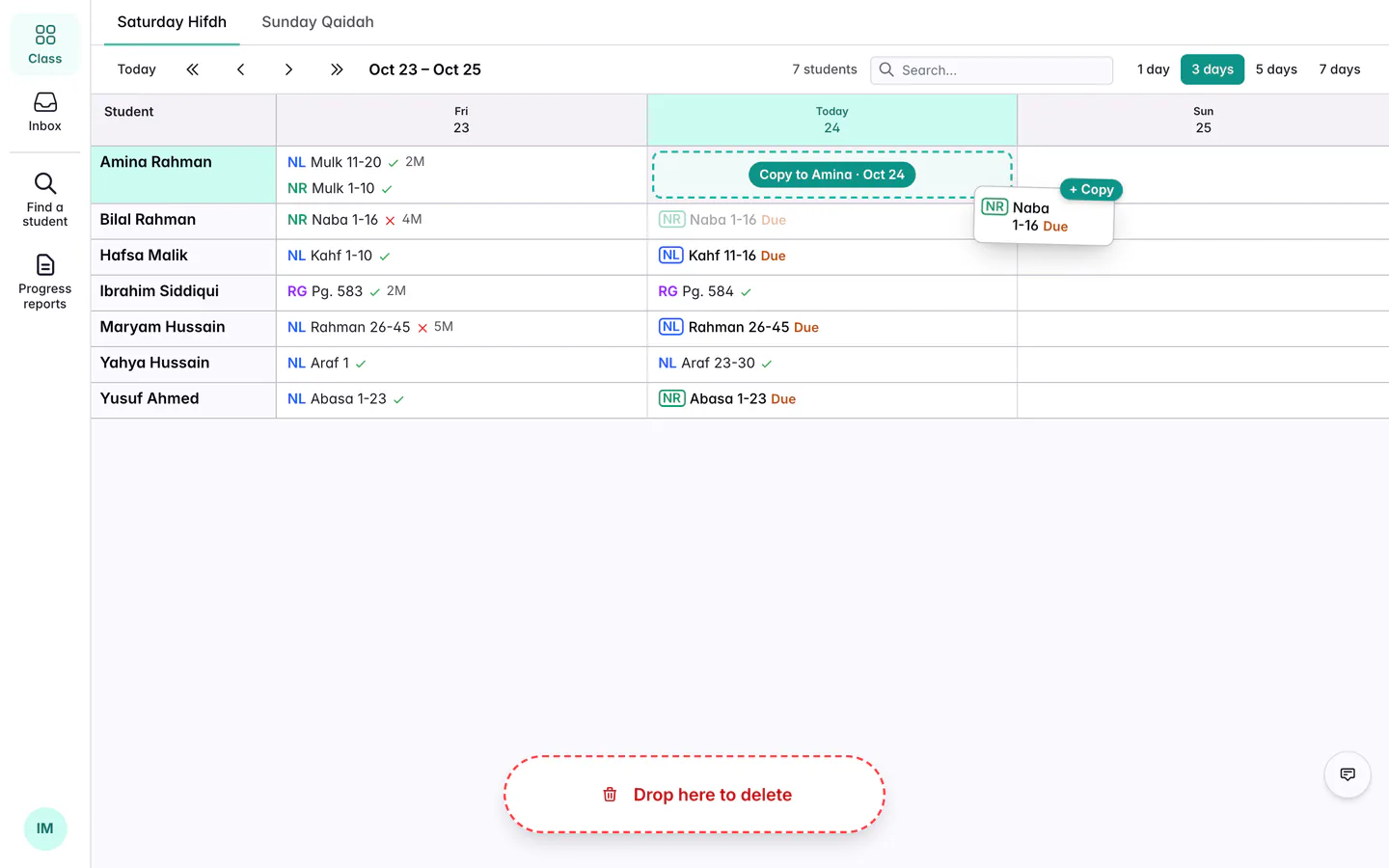Open the Class view in sidebar
The width and height of the screenshot is (1389, 868).
[45, 44]
